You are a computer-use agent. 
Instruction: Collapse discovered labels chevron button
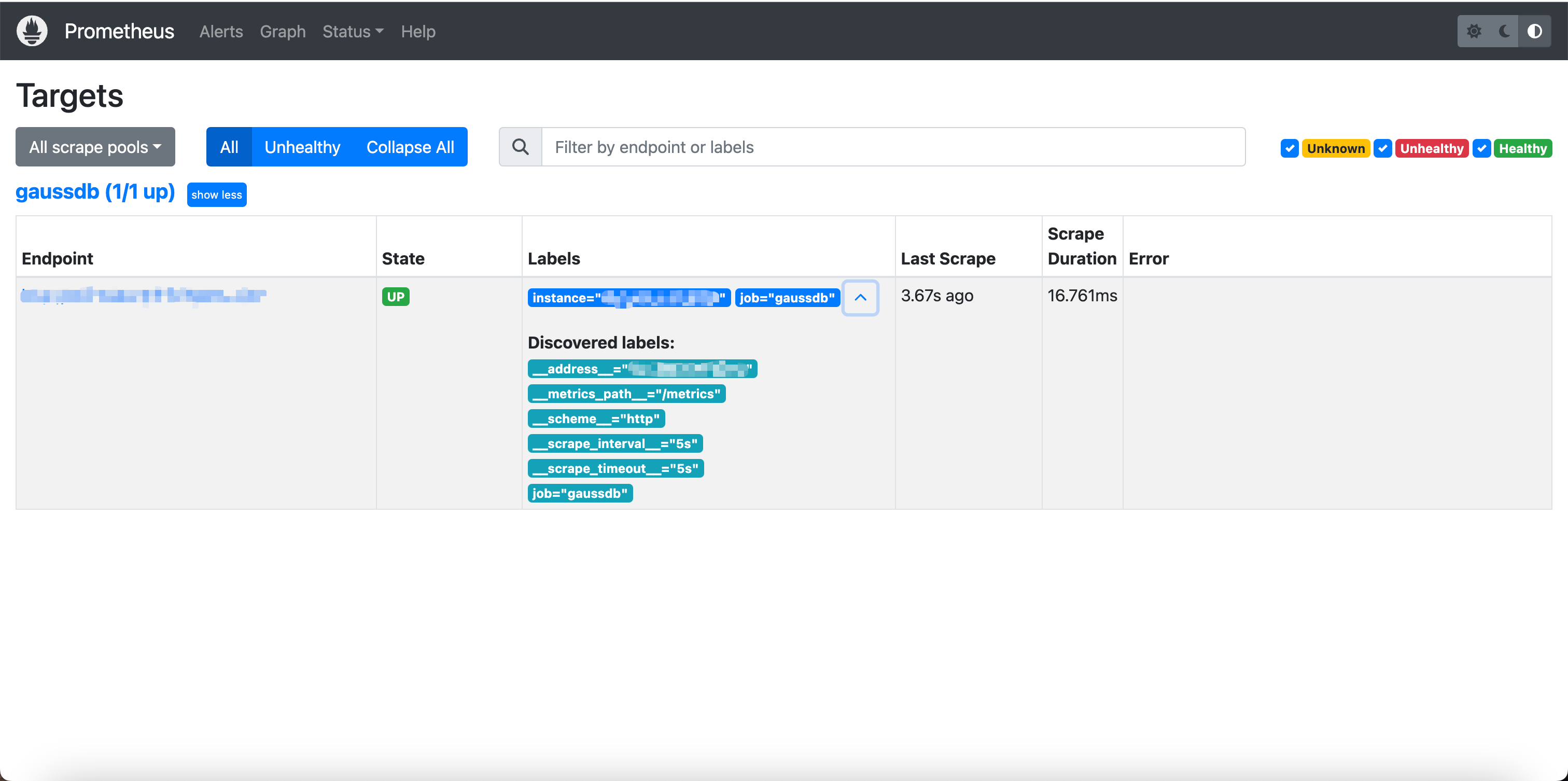(x=860, y=298)
